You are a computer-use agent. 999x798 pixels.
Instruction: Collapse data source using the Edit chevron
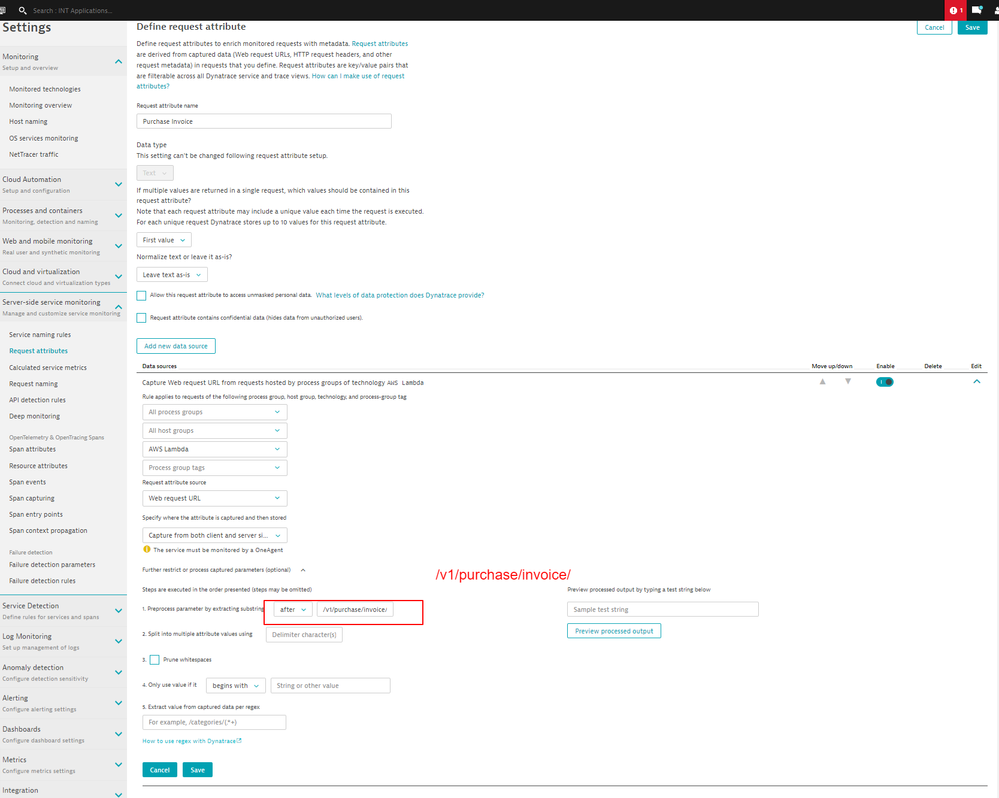(x=977, y=381)
